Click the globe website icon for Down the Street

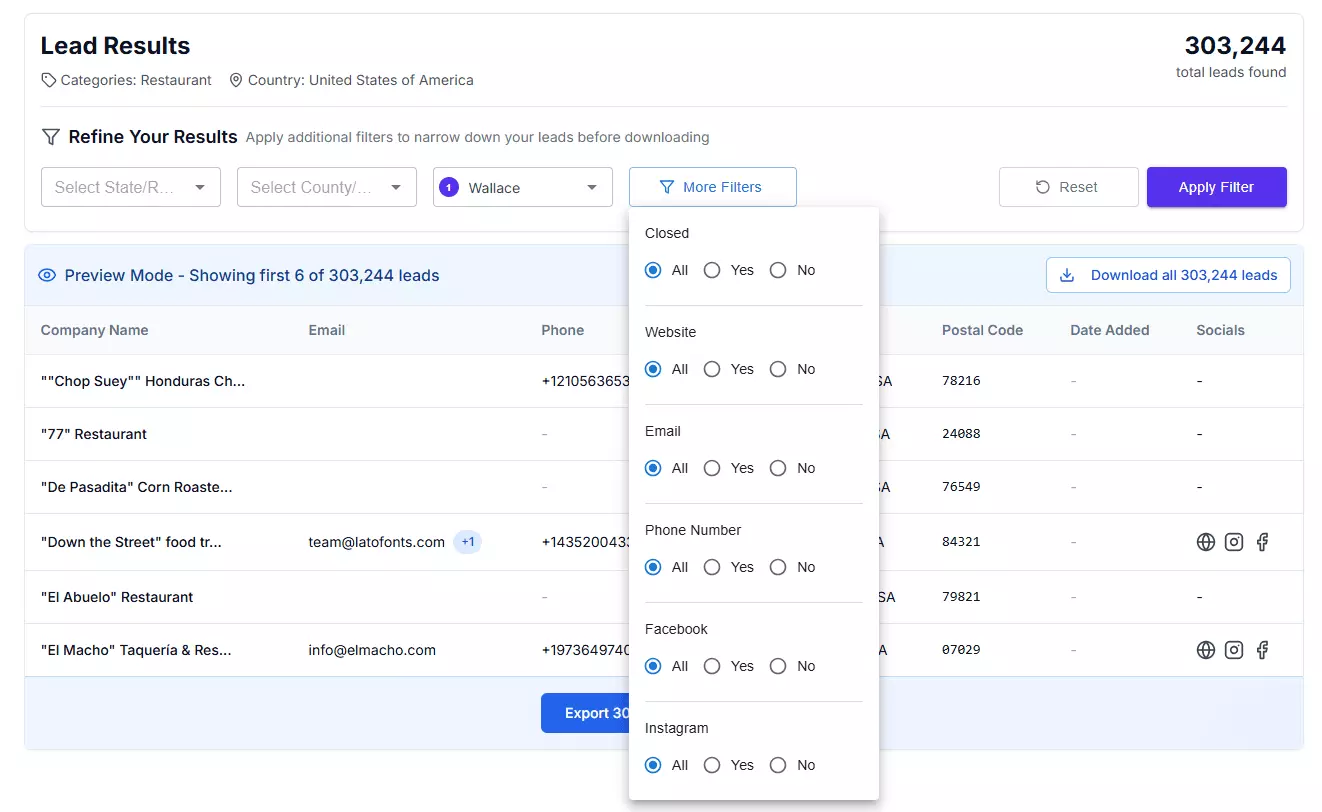[x=1206, y=542]
